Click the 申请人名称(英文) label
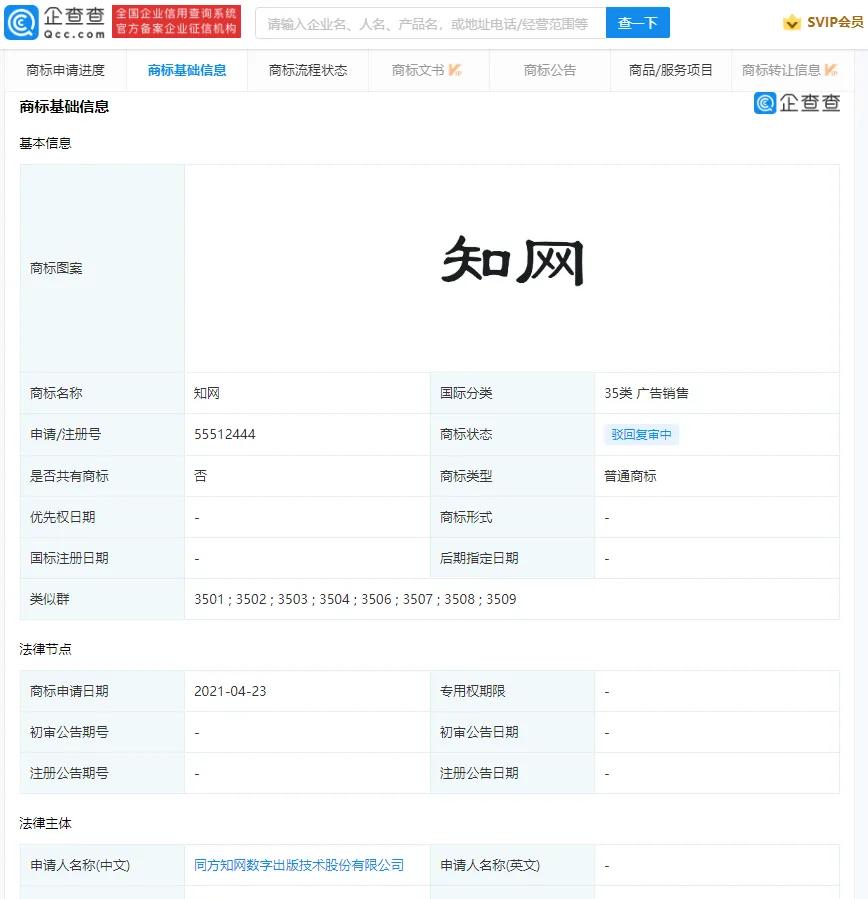This screenshot has width=868, height=899. pyautogui.click(x=490, y=865)
